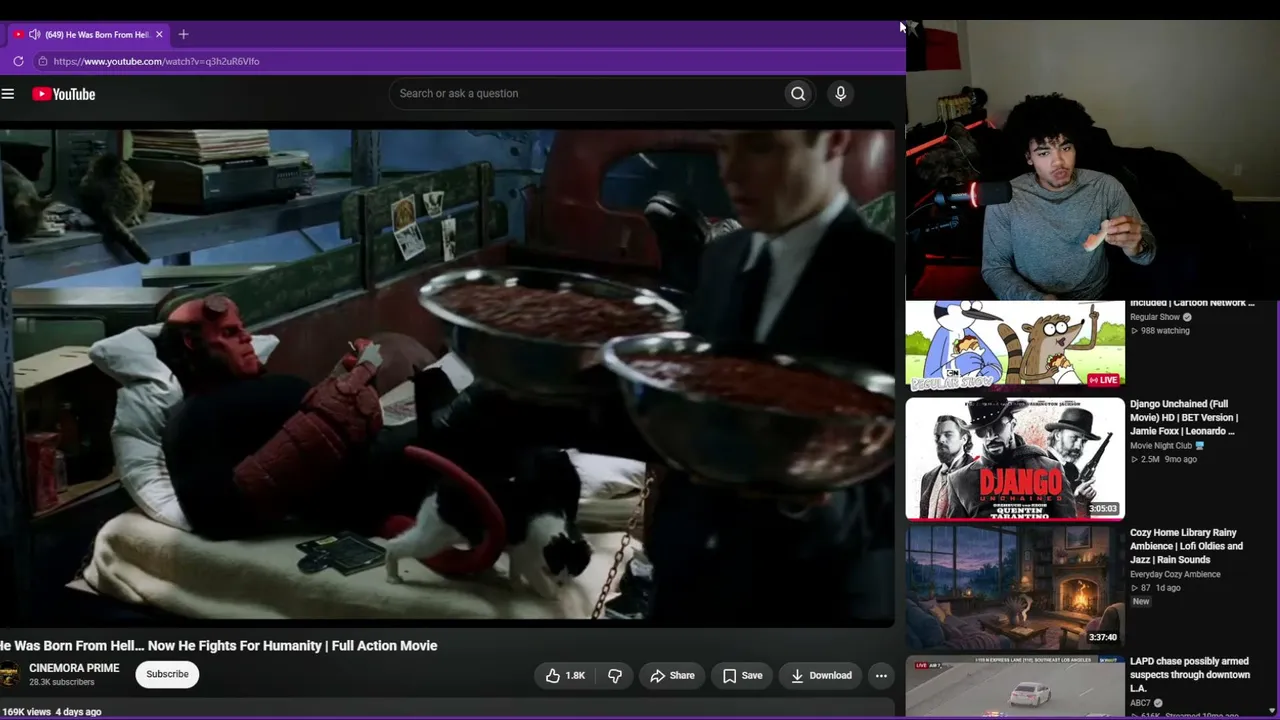Click the '28.3K subscribers' count text
Image resolution: width=1280 pixels, height=720 pixels.
coord(62,683)
